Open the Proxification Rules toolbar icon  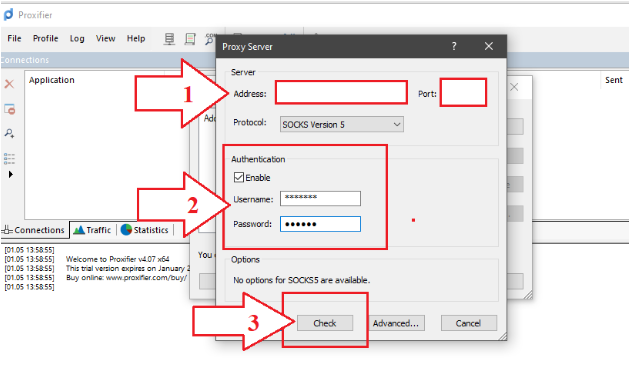(190, 39)
